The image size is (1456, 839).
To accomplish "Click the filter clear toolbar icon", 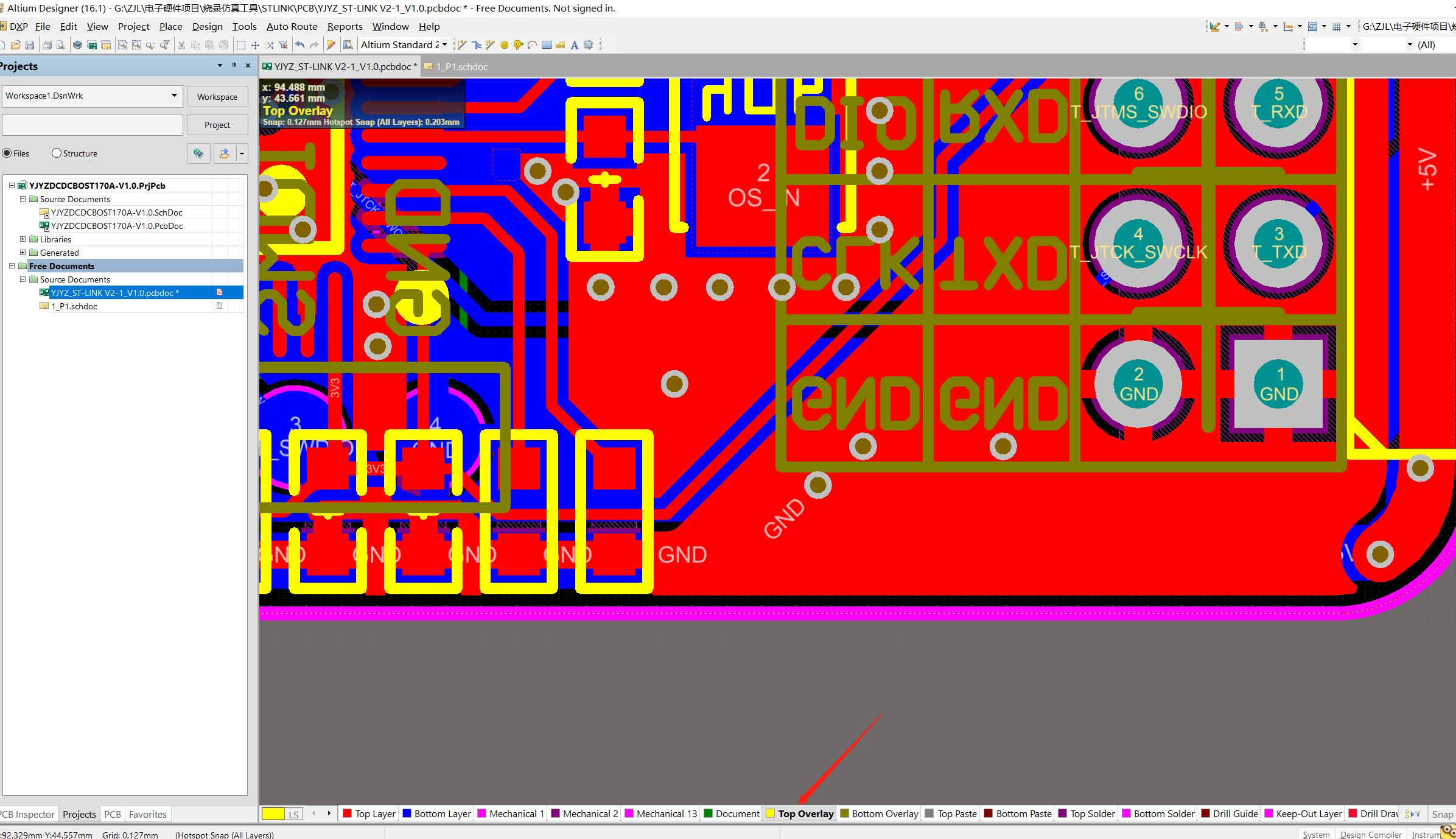I will (284, 44).
